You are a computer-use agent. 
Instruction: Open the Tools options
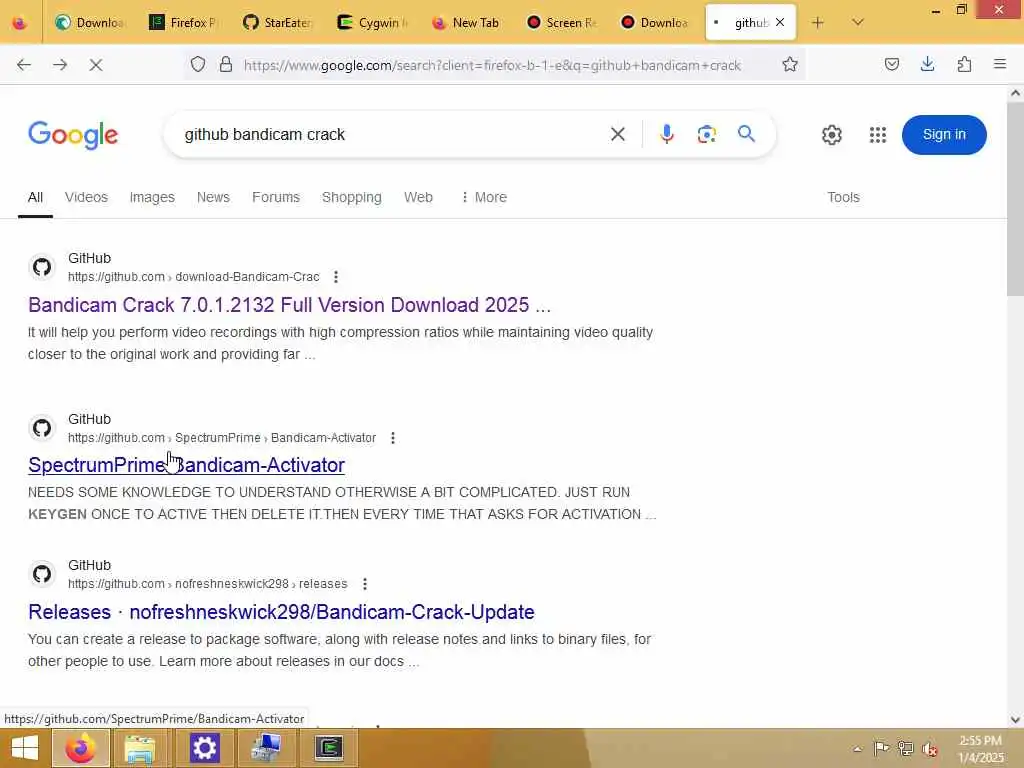coord(843,197)
